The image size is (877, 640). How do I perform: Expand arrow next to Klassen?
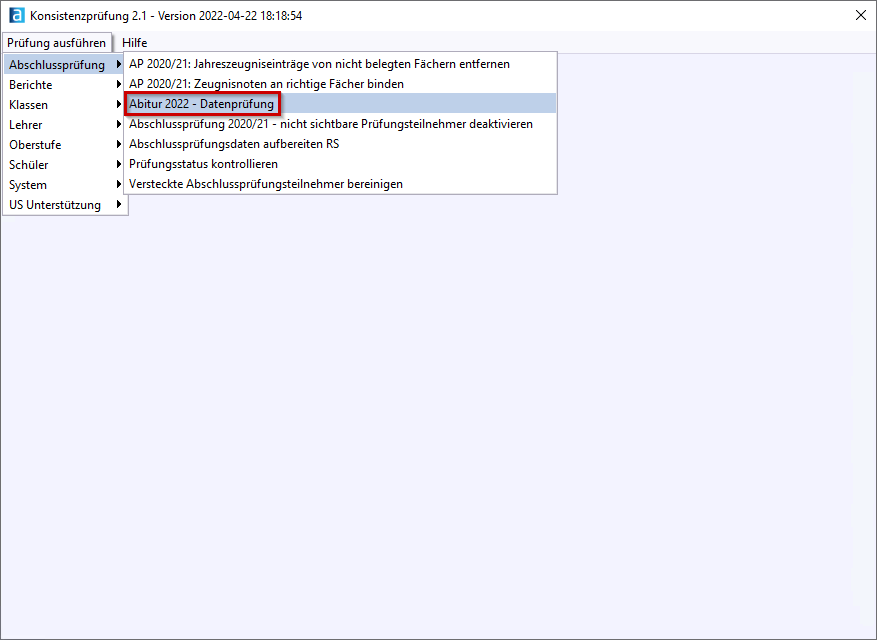click(119, 104)
